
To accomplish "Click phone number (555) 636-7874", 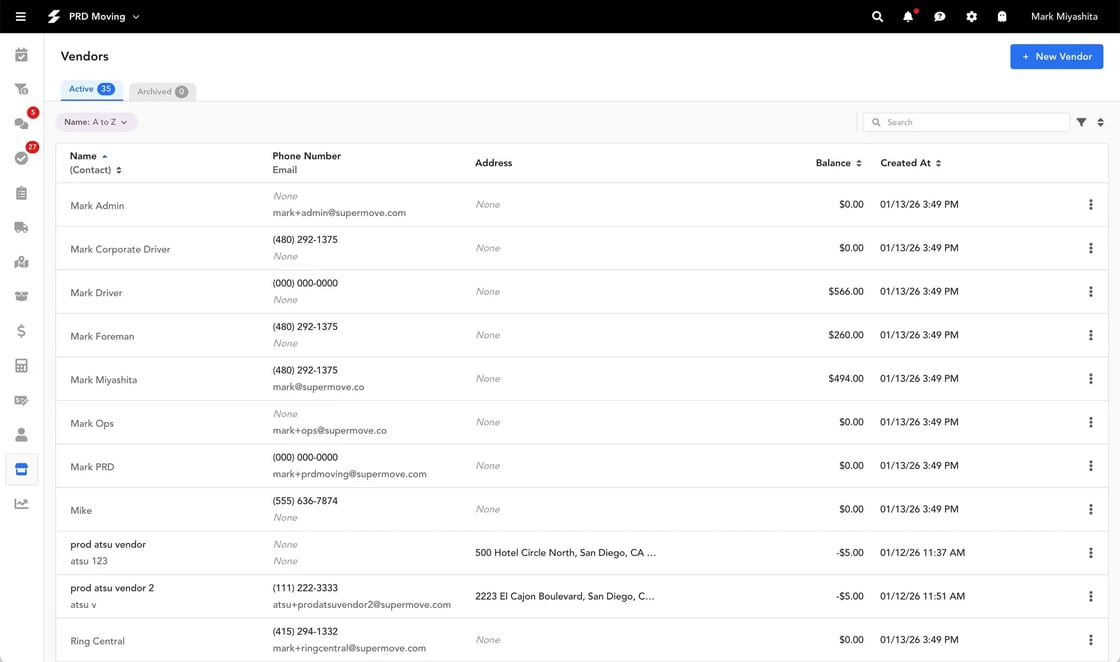I will click(305, 501).
